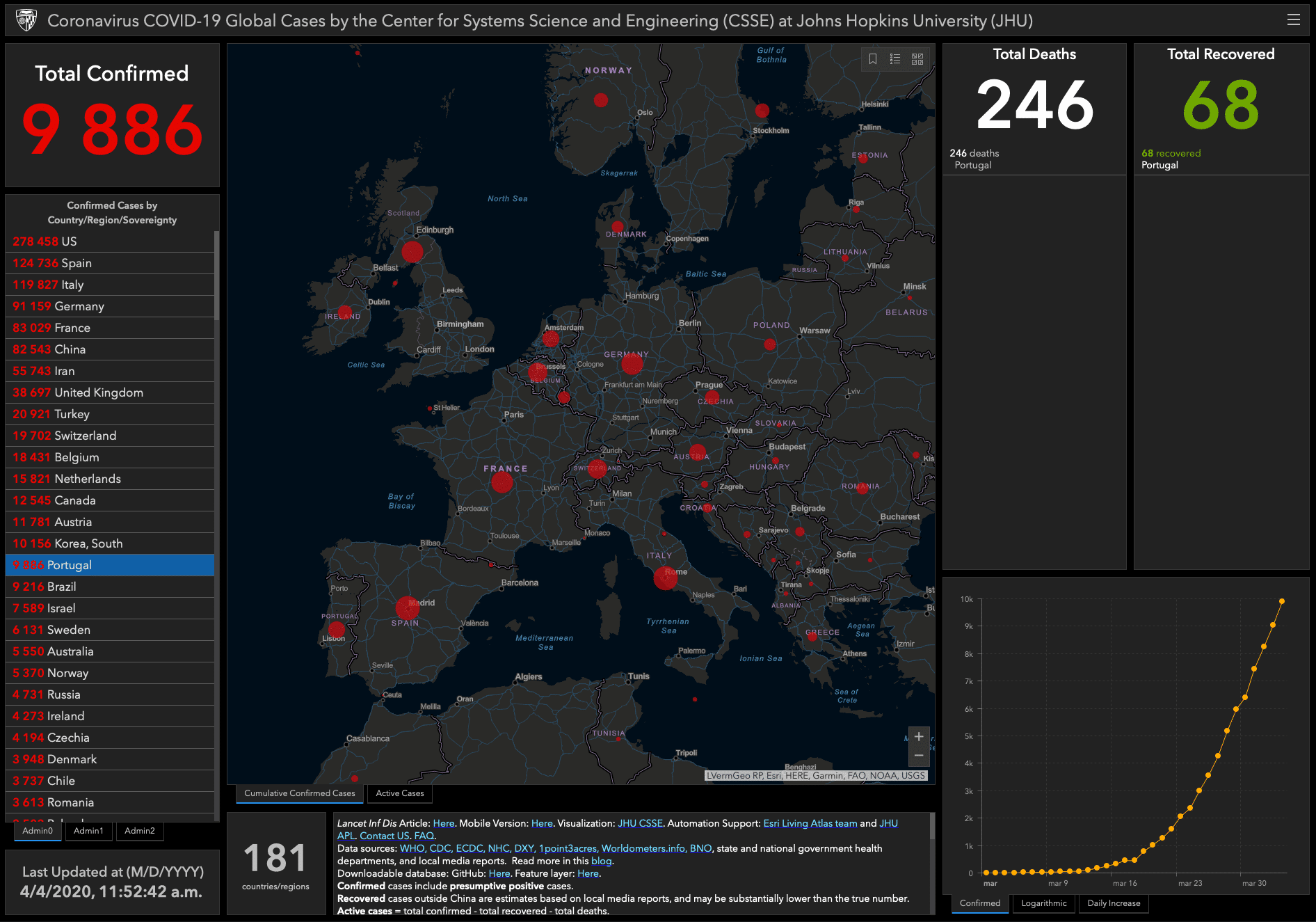Show the Daily Increase chart
Screen dimensions: 1316x922
pyautogui.click(x=1114, y=903)
